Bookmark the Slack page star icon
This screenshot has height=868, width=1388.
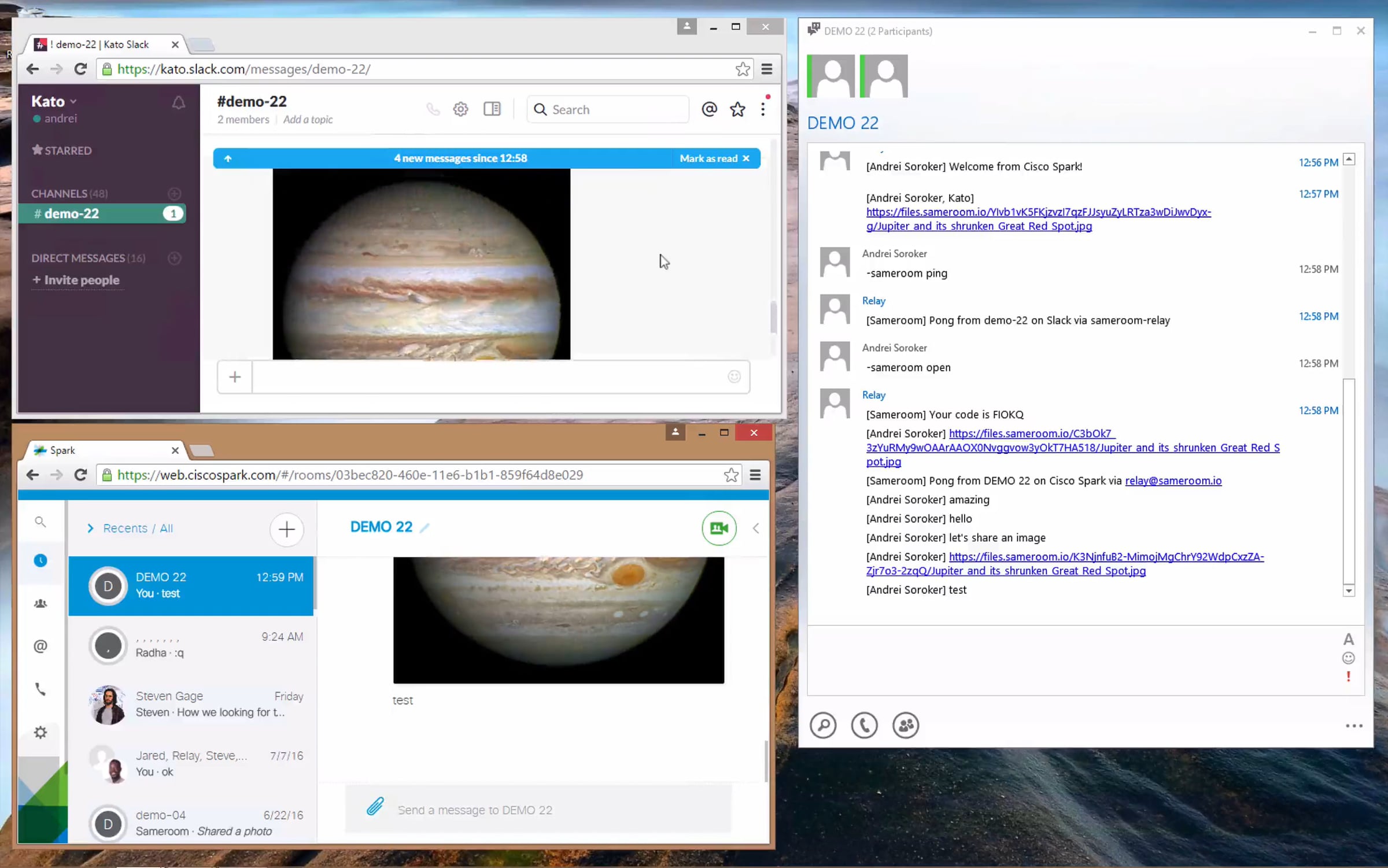click(743, 69)
